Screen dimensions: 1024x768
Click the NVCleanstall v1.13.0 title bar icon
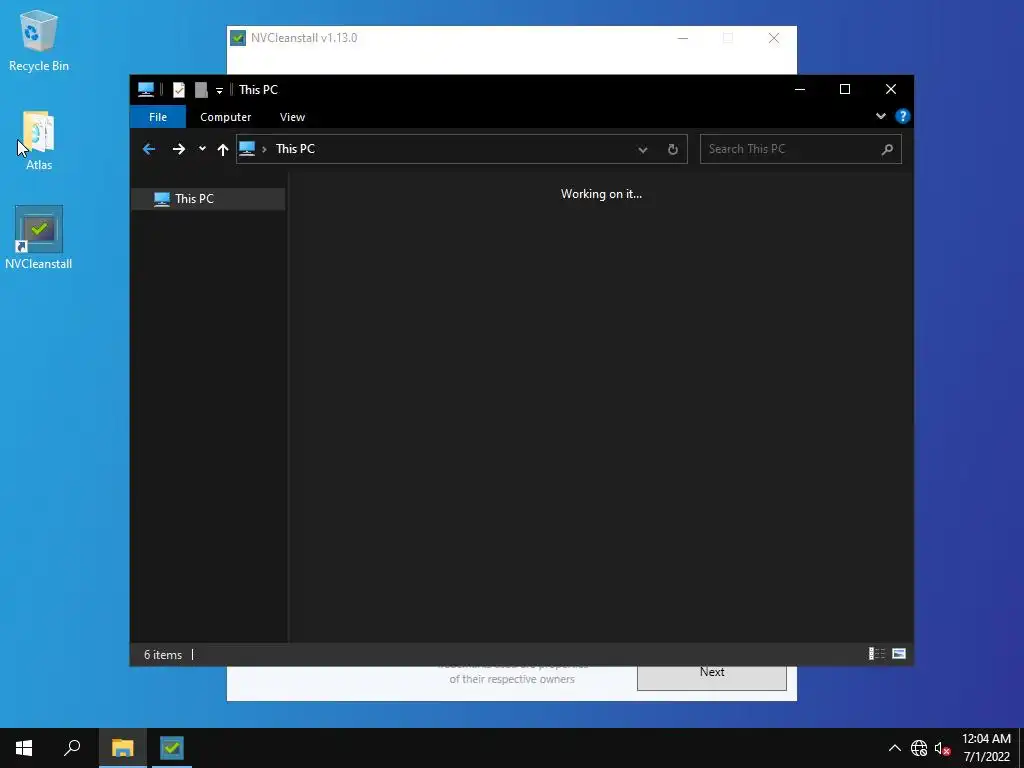coord(238,38)
